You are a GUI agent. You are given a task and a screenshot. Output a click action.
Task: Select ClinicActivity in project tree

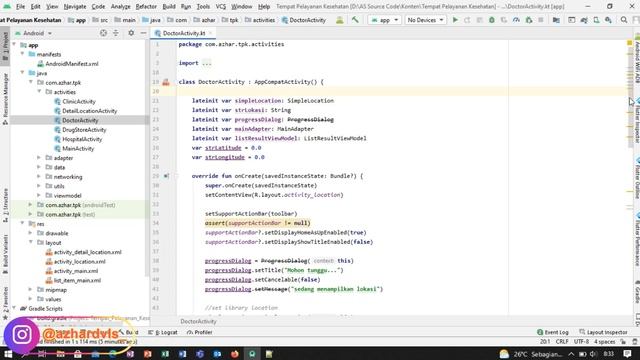tap(79, 101)
